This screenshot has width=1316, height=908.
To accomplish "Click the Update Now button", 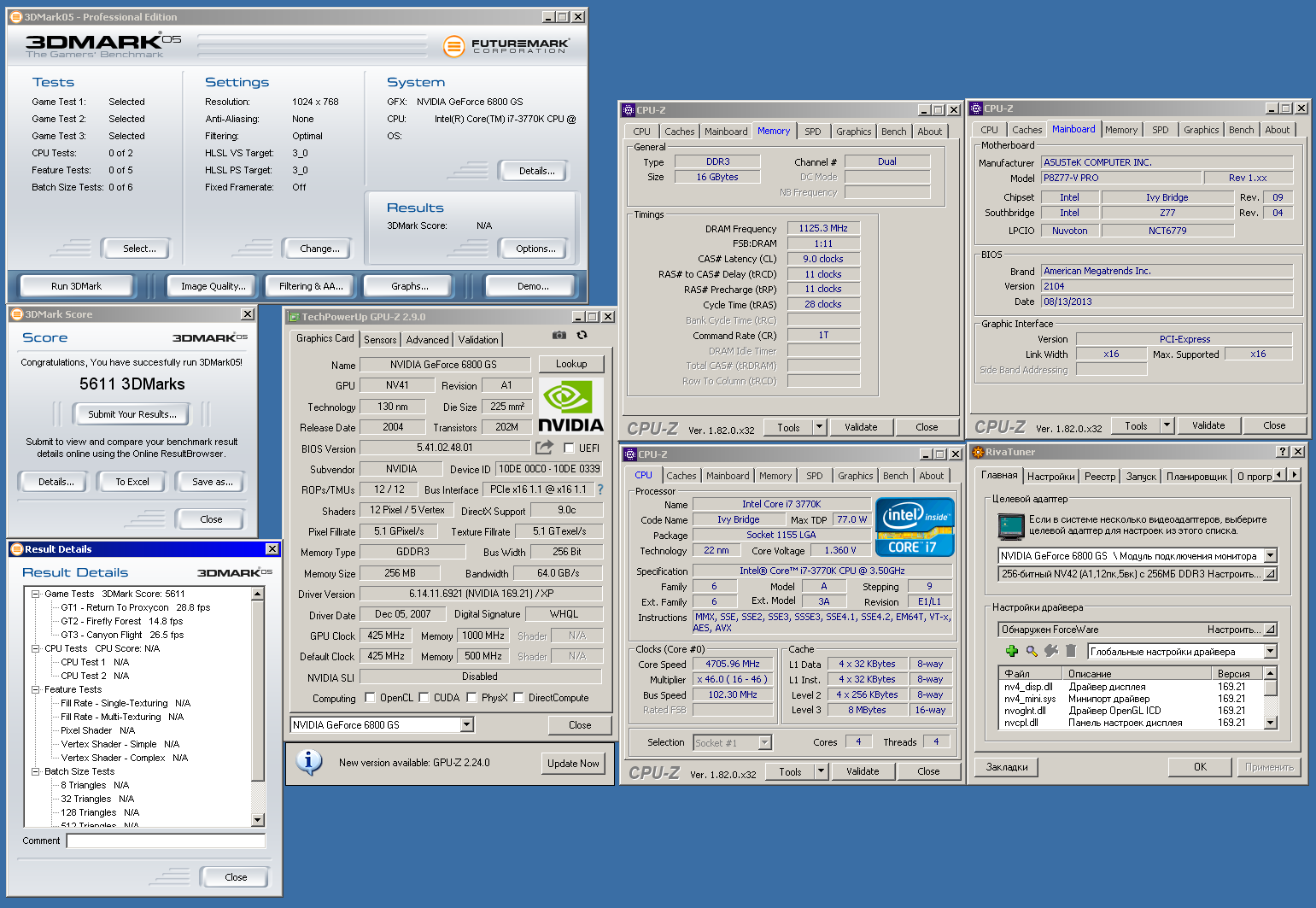I will (x=573, y=763).
